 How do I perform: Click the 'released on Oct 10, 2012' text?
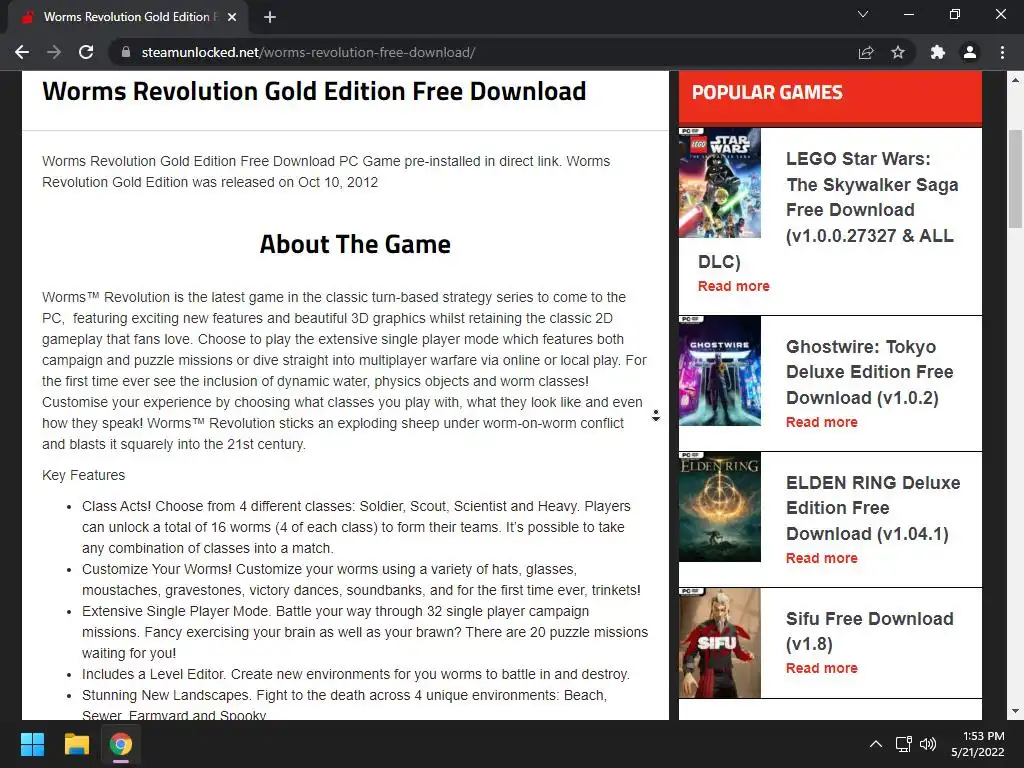tap(298, 182)
